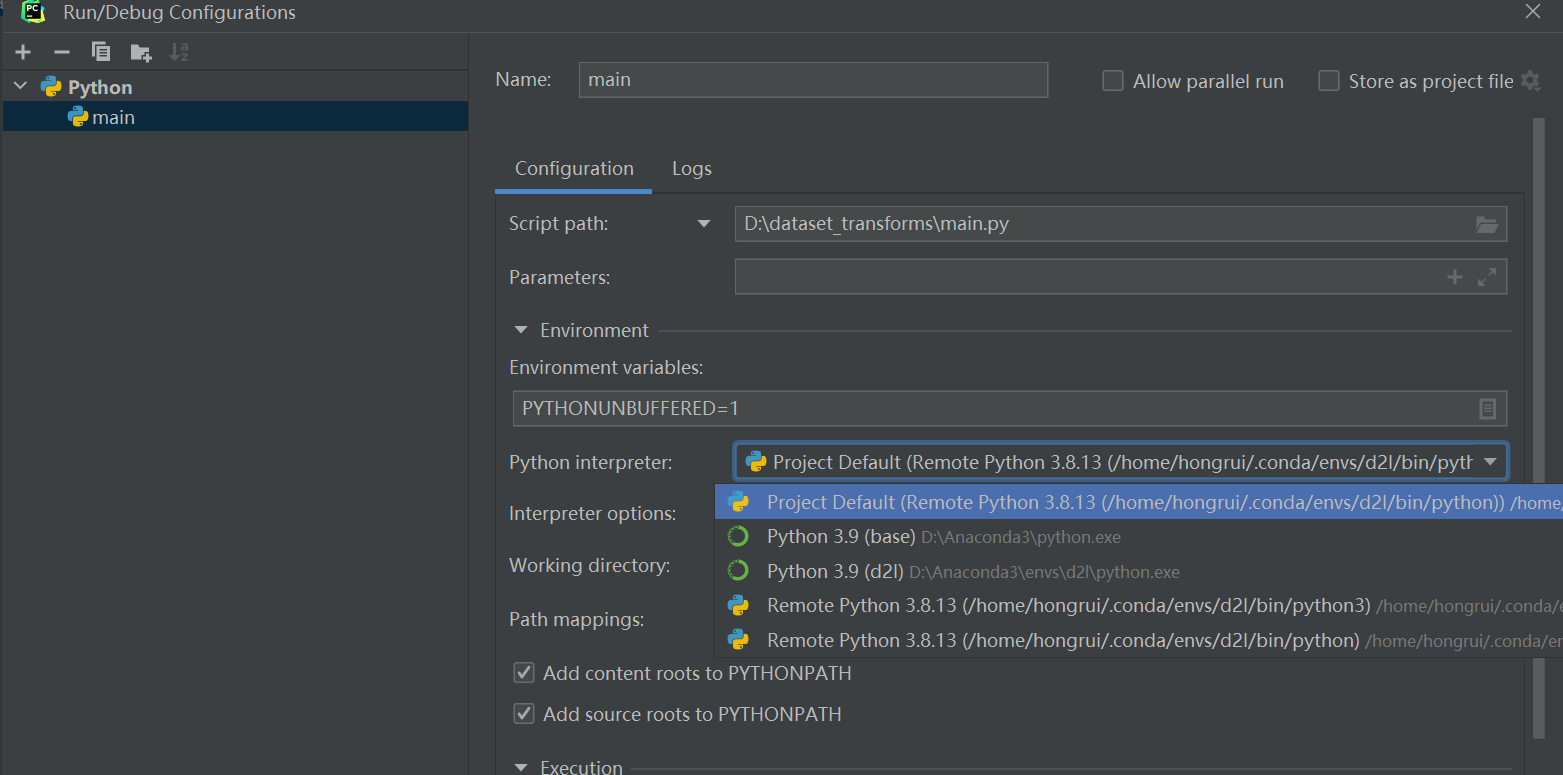Image resolution: width=1563 pixels, height=775 pixels.
Task: Close the Run/Debug Configurations dialog
Action: 1532,12
